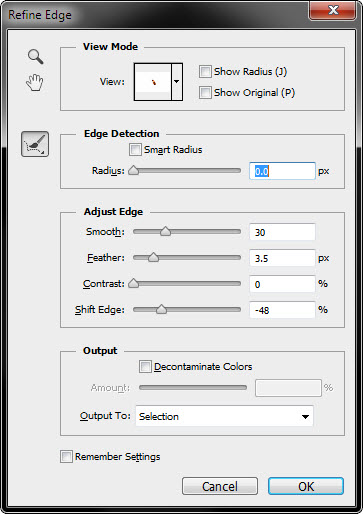The height and width of the screenshot is (514, 363).
Task: Click the Feather slider handle
Action: tap(153, 257)
